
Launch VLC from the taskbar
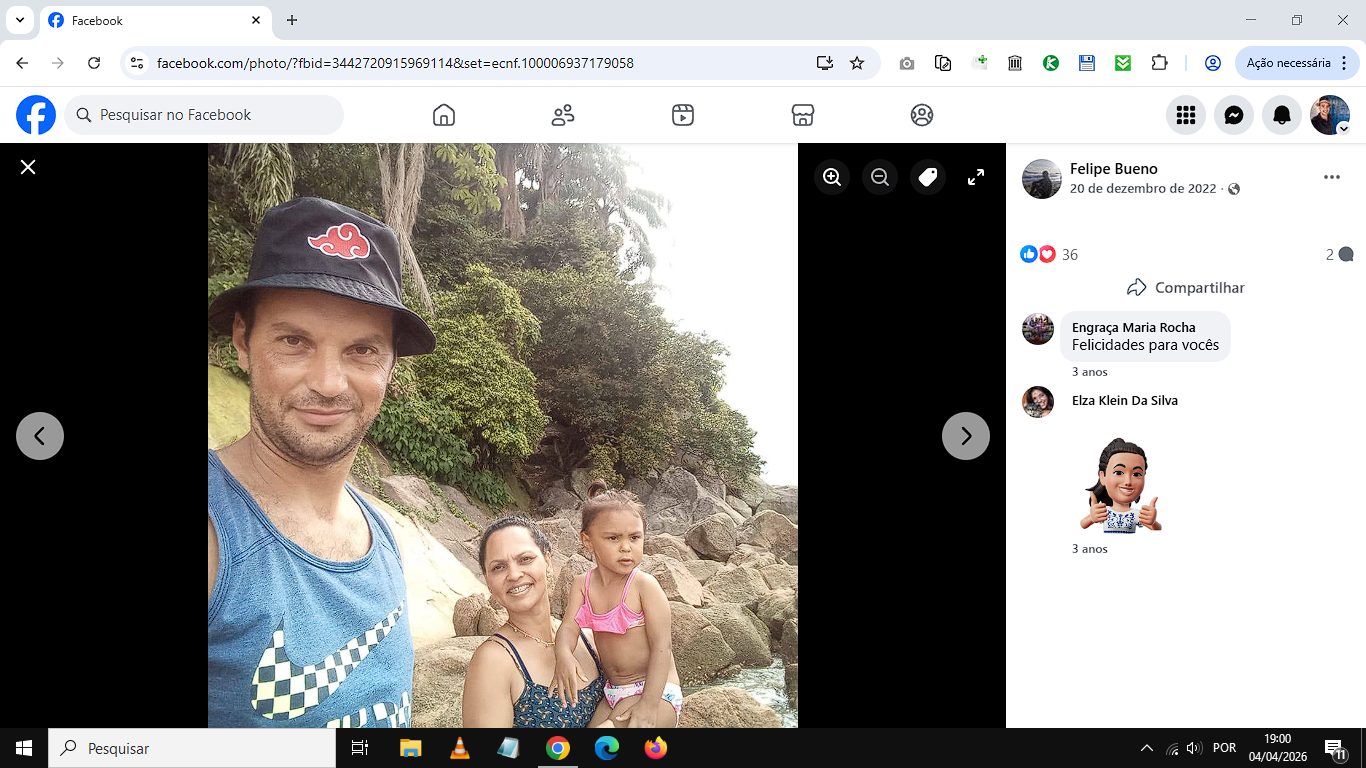tap(460, 748)
